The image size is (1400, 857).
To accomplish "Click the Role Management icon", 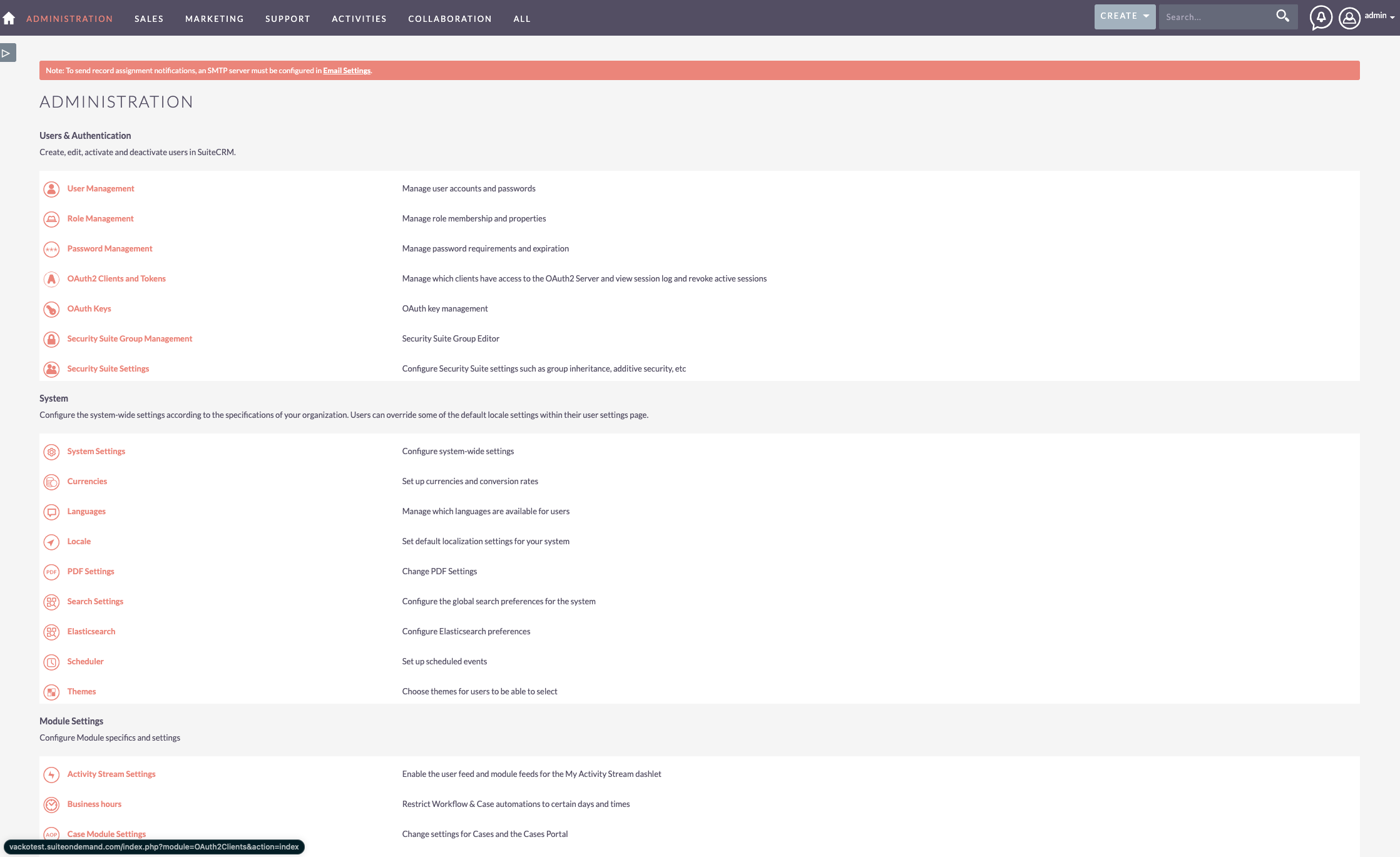I will pos(51,219).
